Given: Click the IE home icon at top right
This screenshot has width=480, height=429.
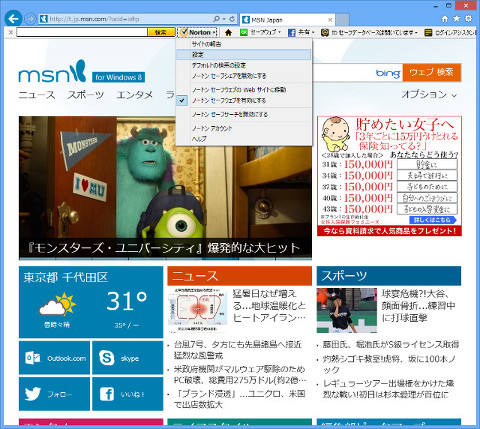Looking at the screenshot, I should (445, 19).
